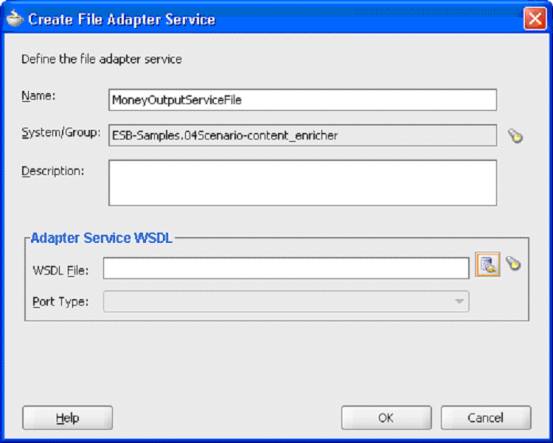Click the 'Port Type:' label
Viewport: 553px width, 443px height.
pyautogui.click(x=61, y=302)
